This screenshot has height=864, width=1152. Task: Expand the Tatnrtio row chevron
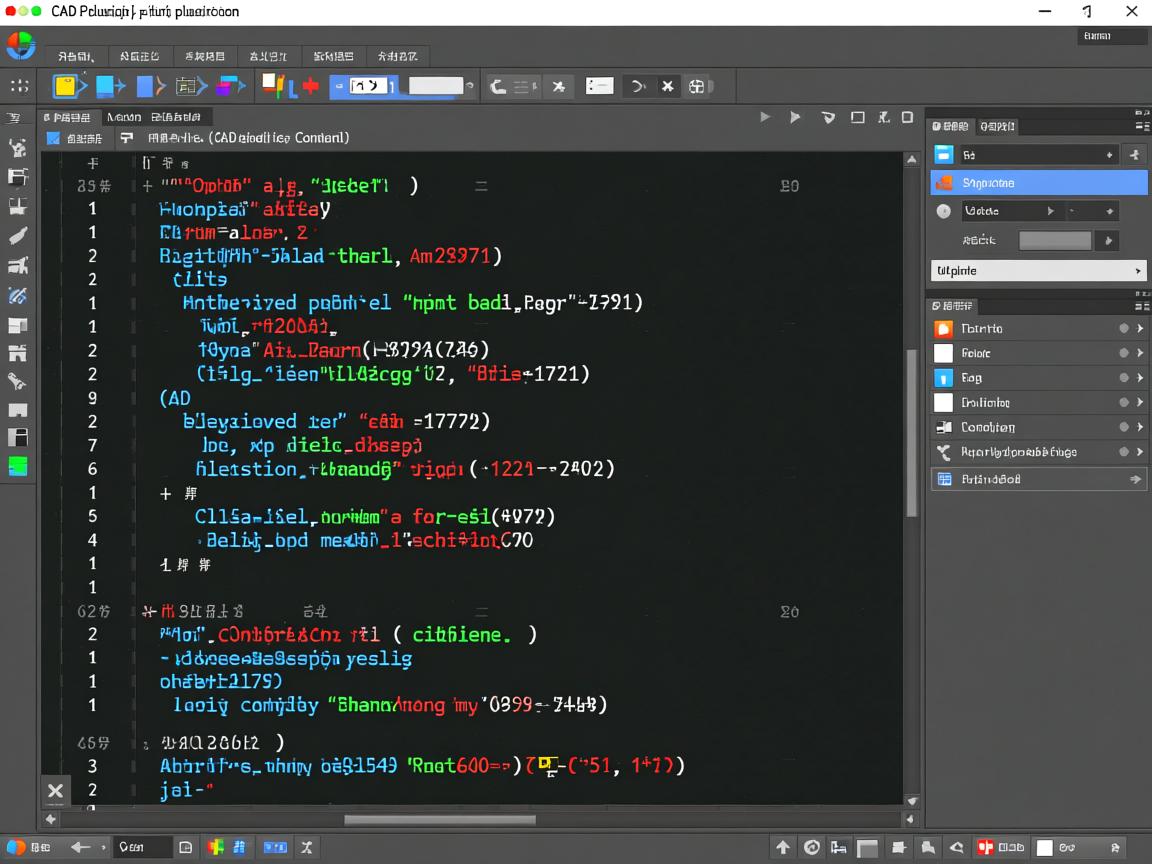[1140, 329]
